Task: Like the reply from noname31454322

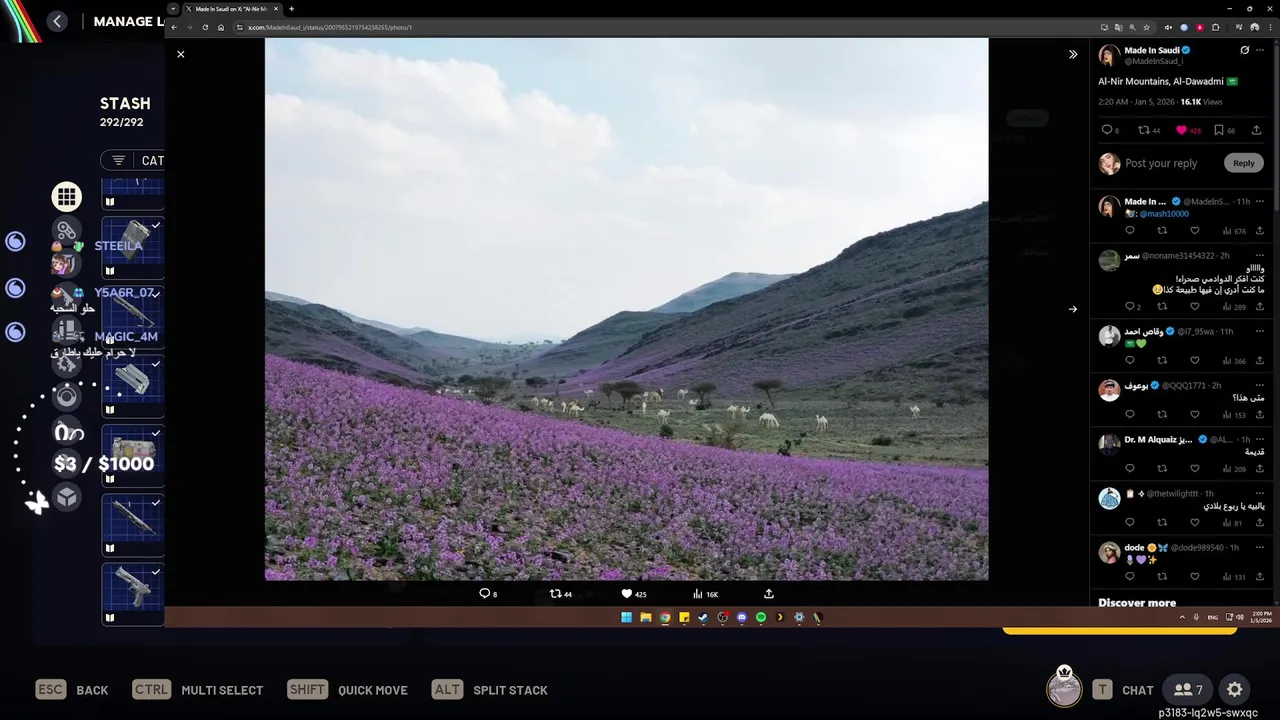Action: coord(1194,306)
